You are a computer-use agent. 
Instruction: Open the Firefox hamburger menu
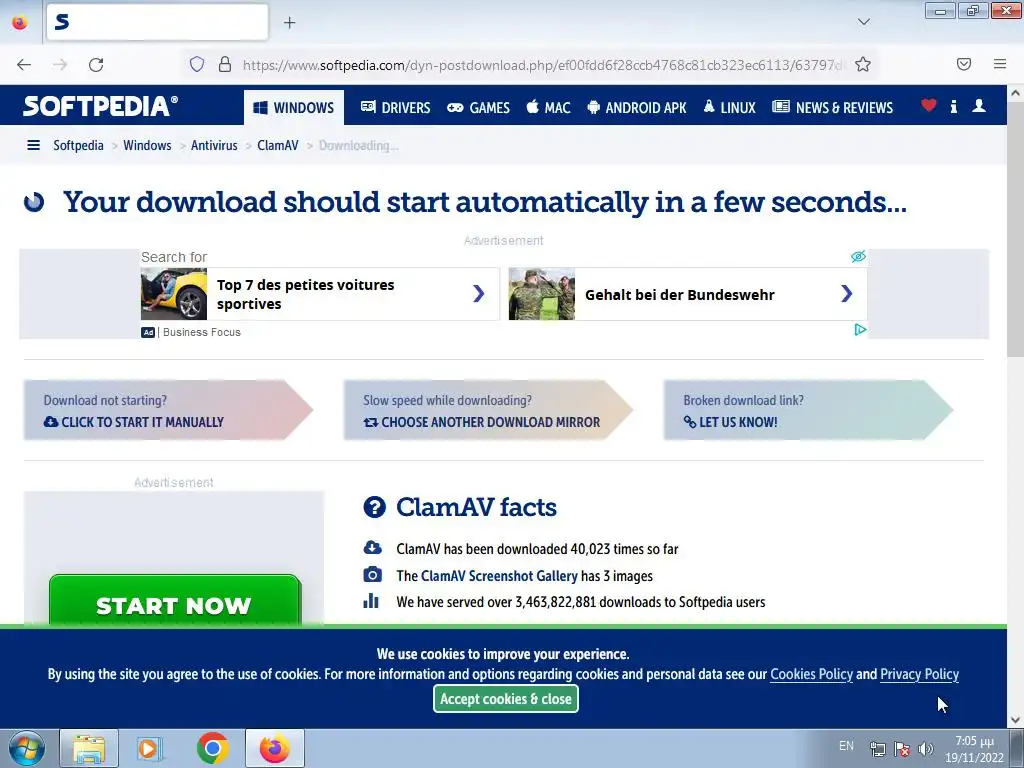[1000, 64]
